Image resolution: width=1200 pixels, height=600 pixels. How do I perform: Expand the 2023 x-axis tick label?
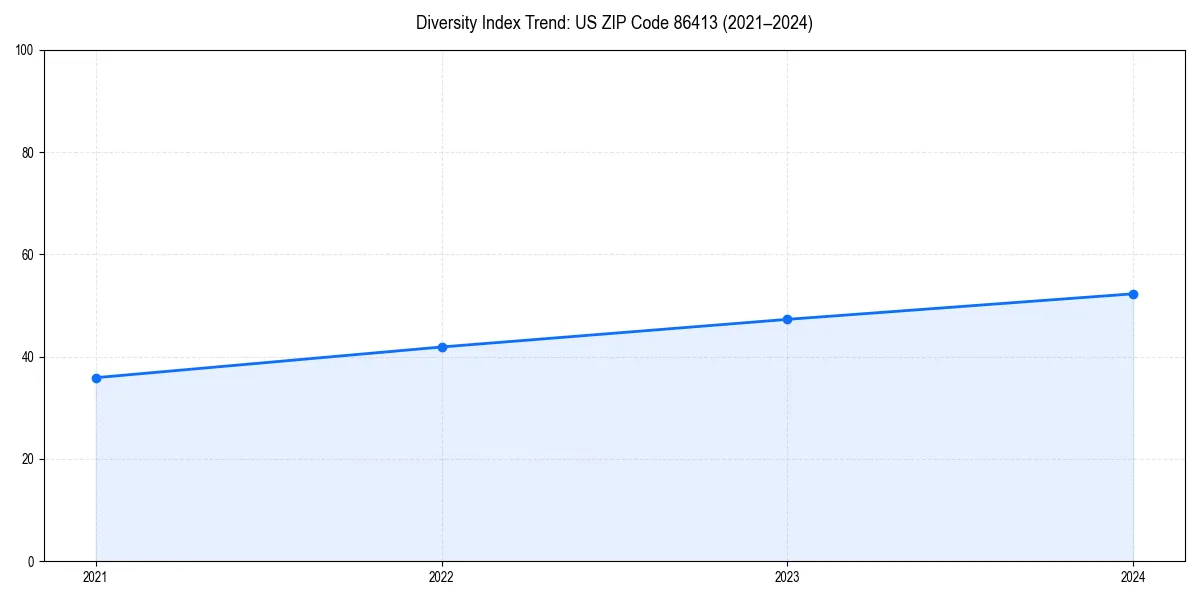coord(787,577)
